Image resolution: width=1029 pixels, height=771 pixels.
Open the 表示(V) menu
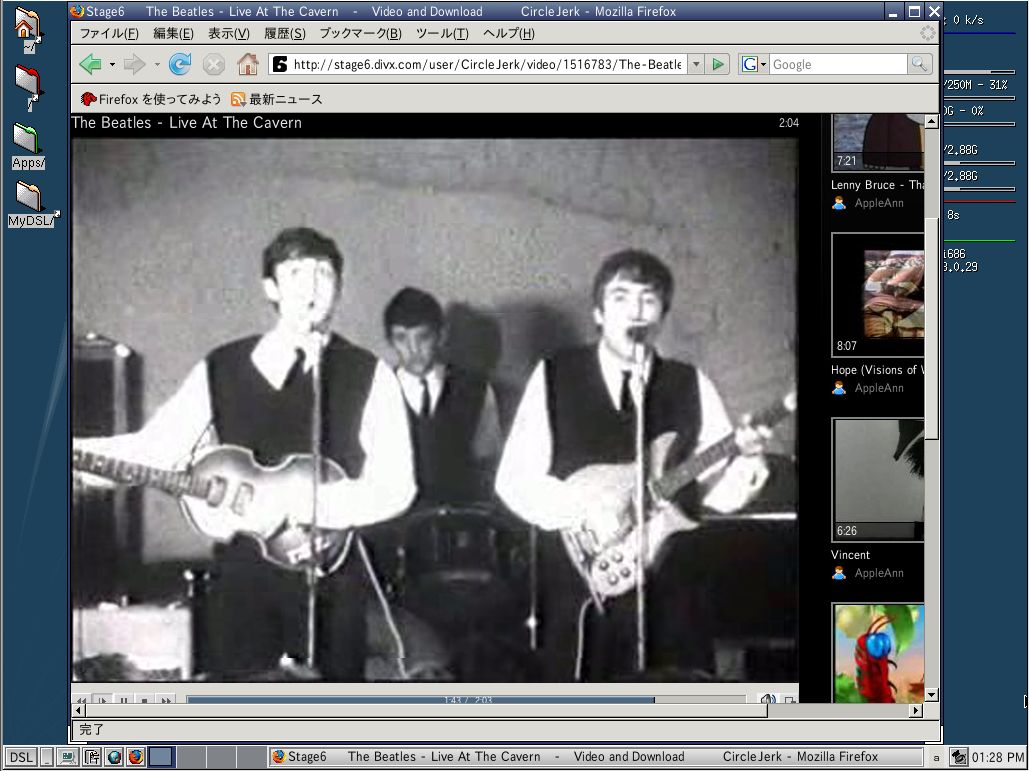[x=228, y=33]
